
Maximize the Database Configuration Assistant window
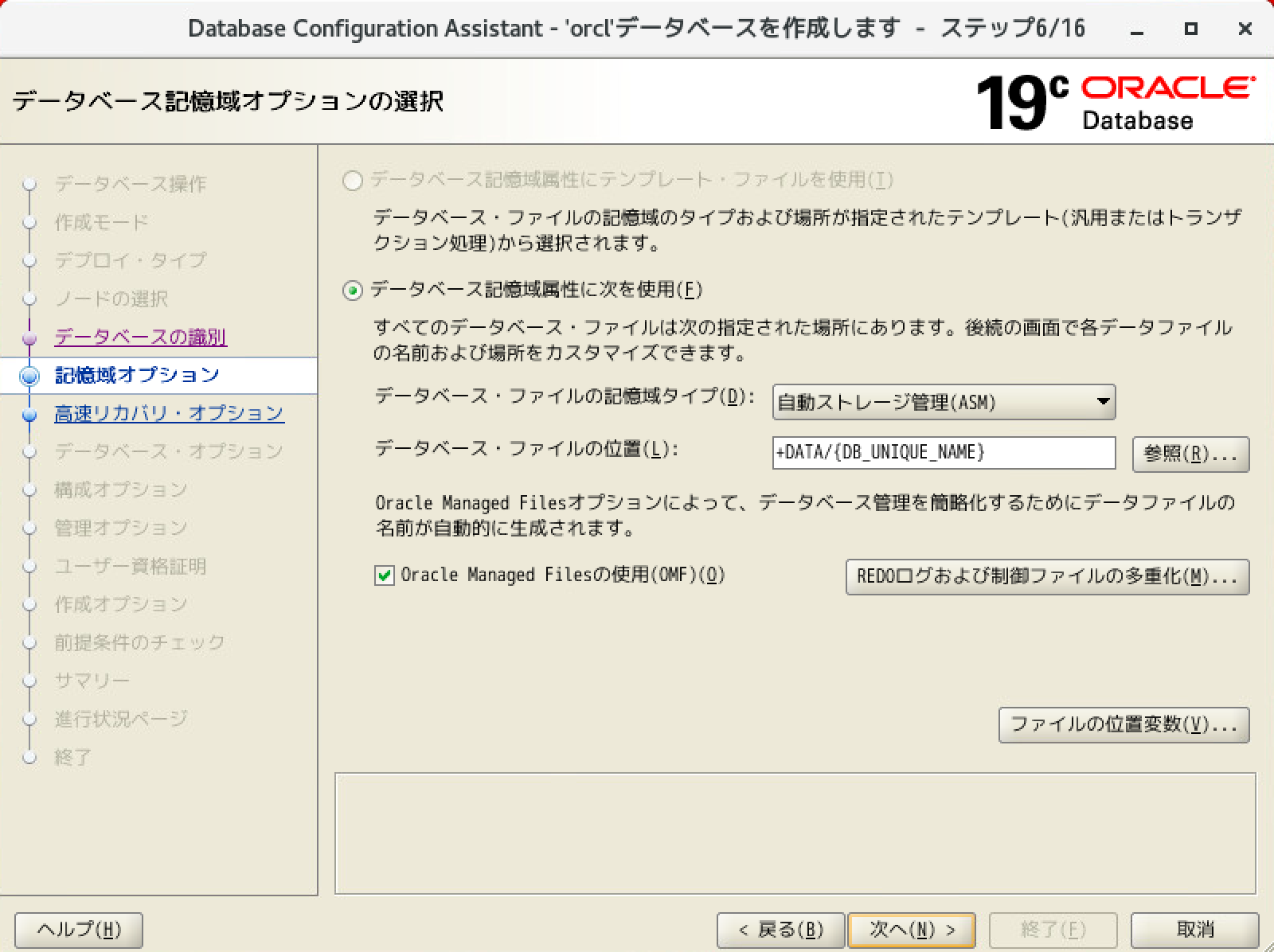click(x=1191, y=29)
